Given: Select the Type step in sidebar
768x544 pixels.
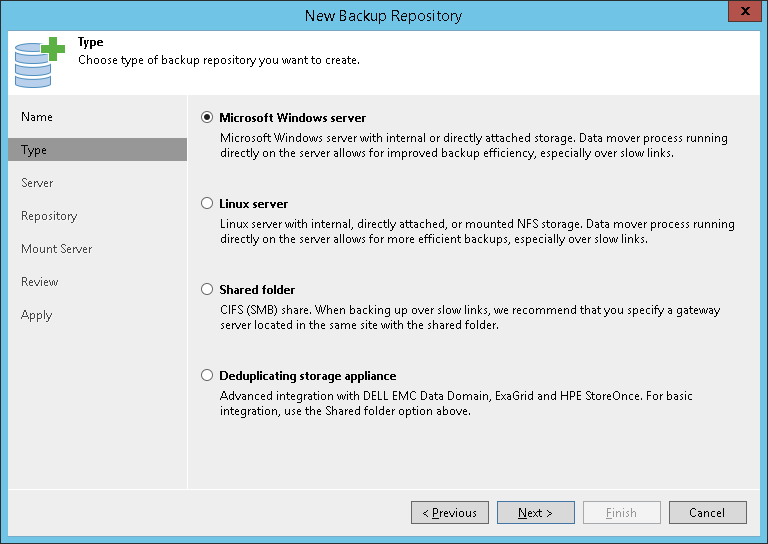Looking at the screenshot, I should click(x=34, y=150).
